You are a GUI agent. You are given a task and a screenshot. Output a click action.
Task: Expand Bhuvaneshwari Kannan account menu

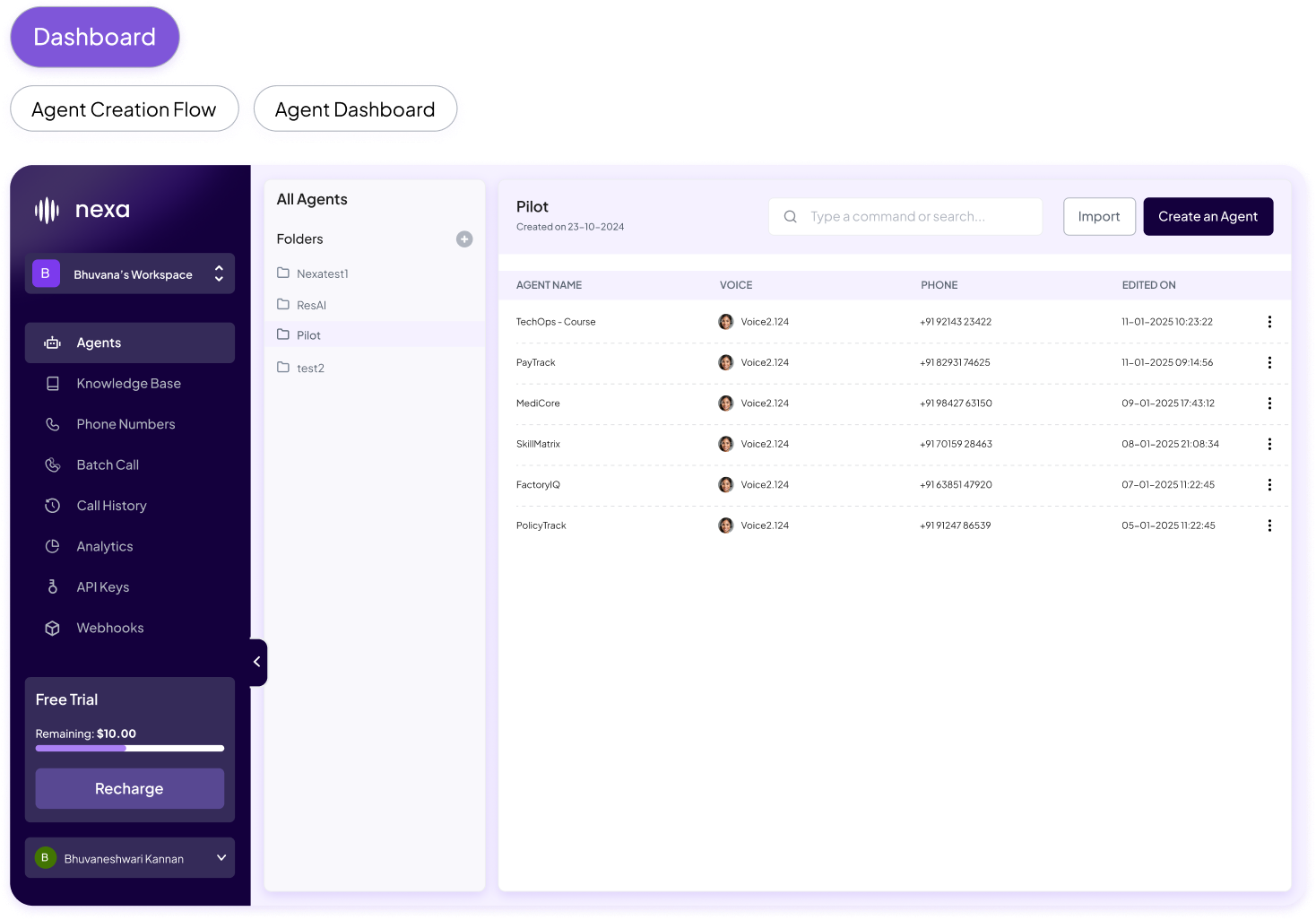click(x=130, y=858)
